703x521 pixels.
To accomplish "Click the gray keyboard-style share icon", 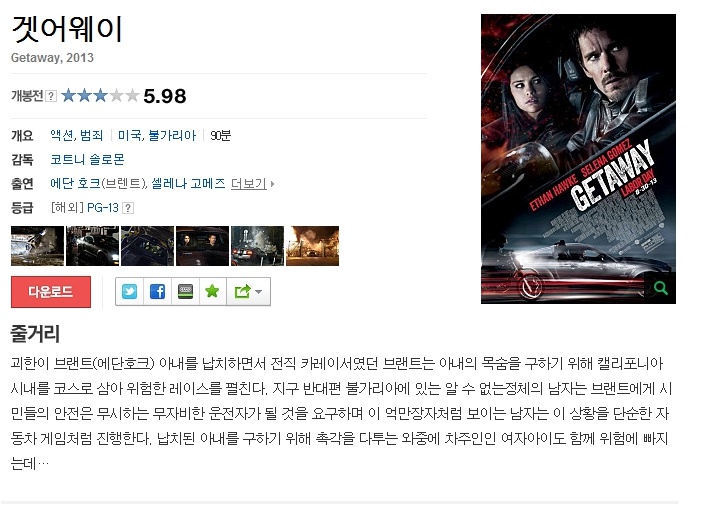I will (185, 292).
